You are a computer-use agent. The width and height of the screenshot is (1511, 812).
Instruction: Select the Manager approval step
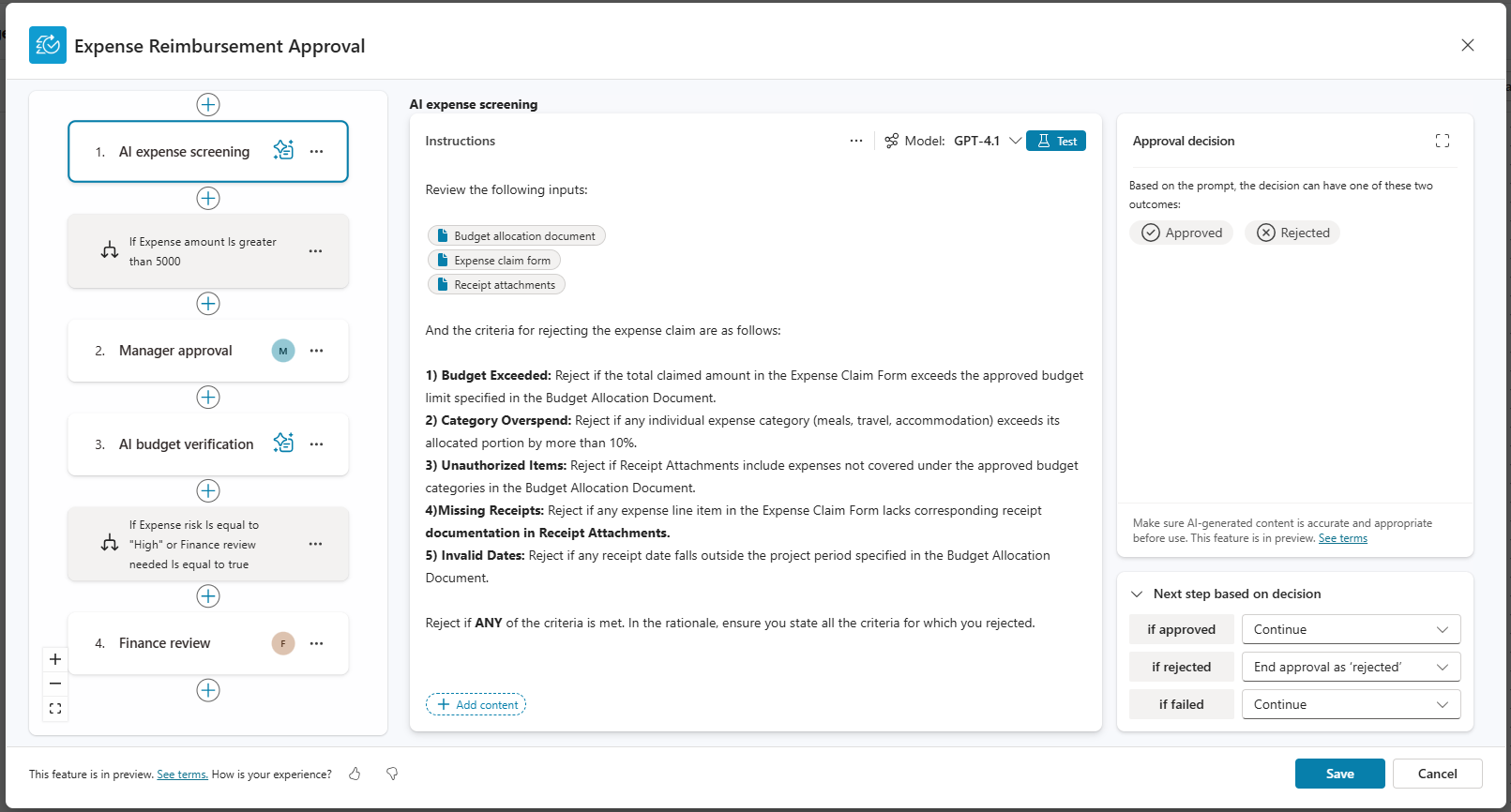(175, 351)
